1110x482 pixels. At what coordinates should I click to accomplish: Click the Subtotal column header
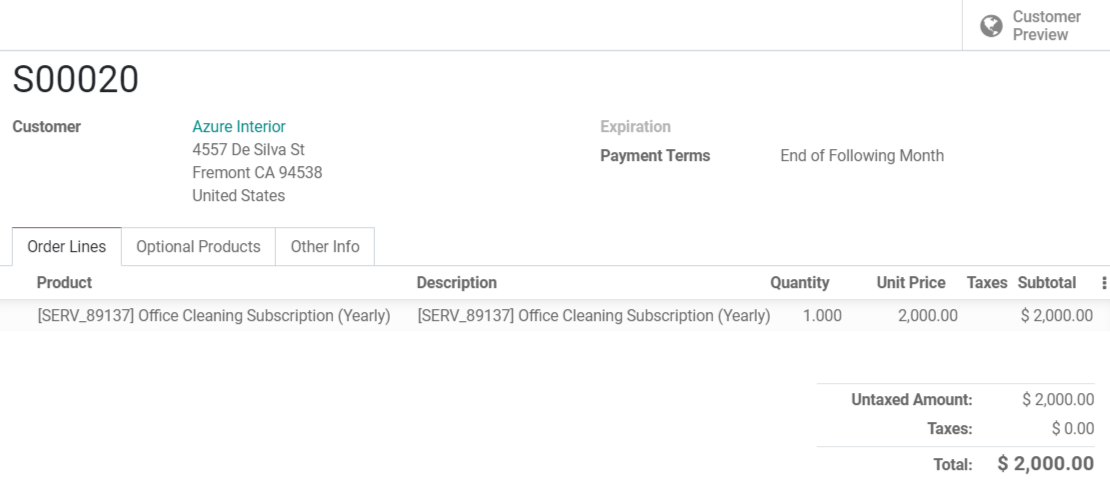(1046, 283)
